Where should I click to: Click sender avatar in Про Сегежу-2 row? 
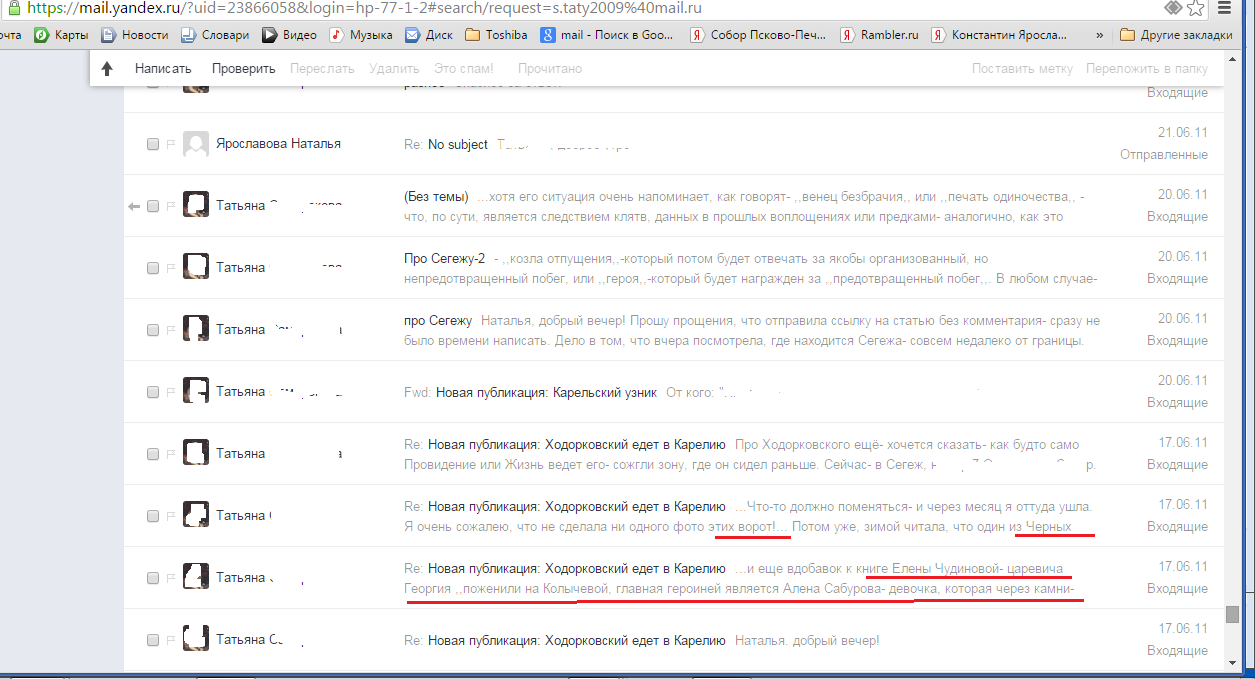click(x=196, y=267)
